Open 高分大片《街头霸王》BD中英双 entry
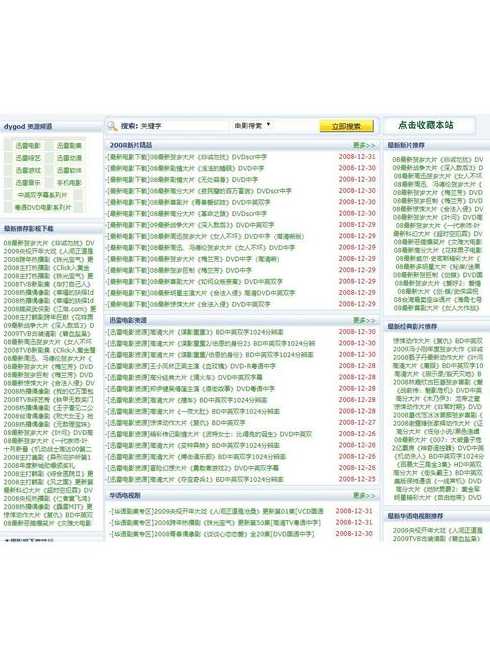 (x=437, y=473)
